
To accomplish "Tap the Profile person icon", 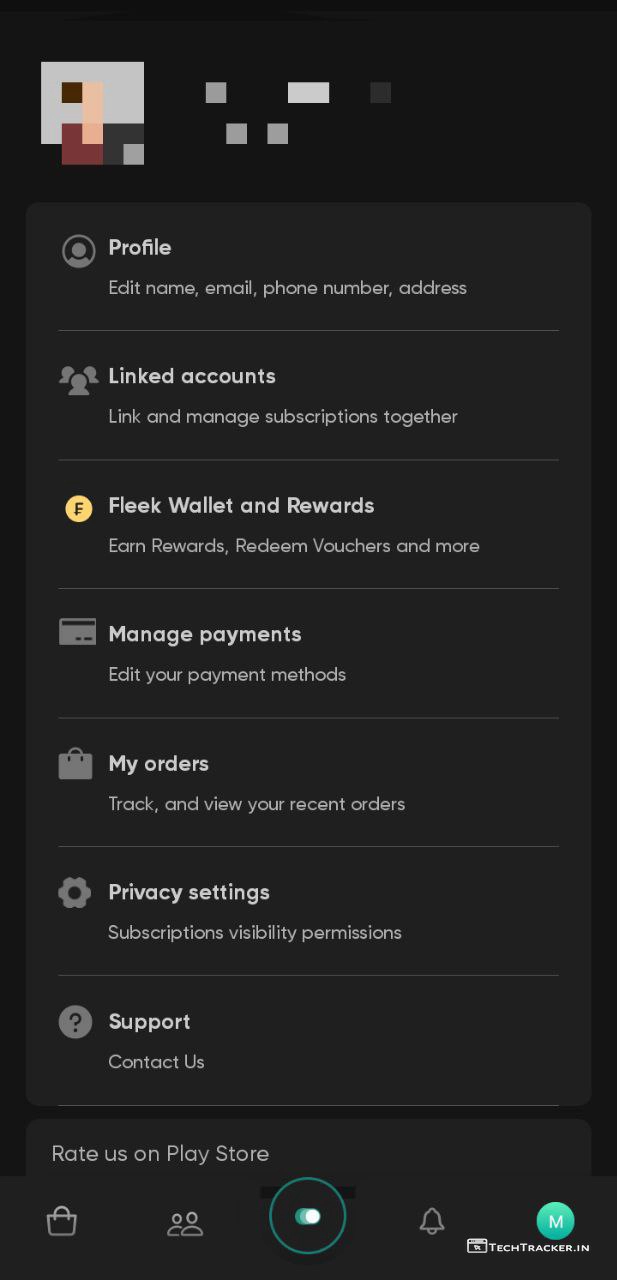I will [x=78, y=251].
